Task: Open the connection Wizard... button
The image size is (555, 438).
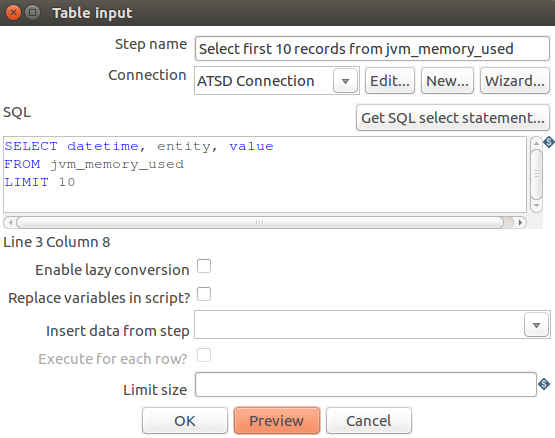Action: coord(515,81)
